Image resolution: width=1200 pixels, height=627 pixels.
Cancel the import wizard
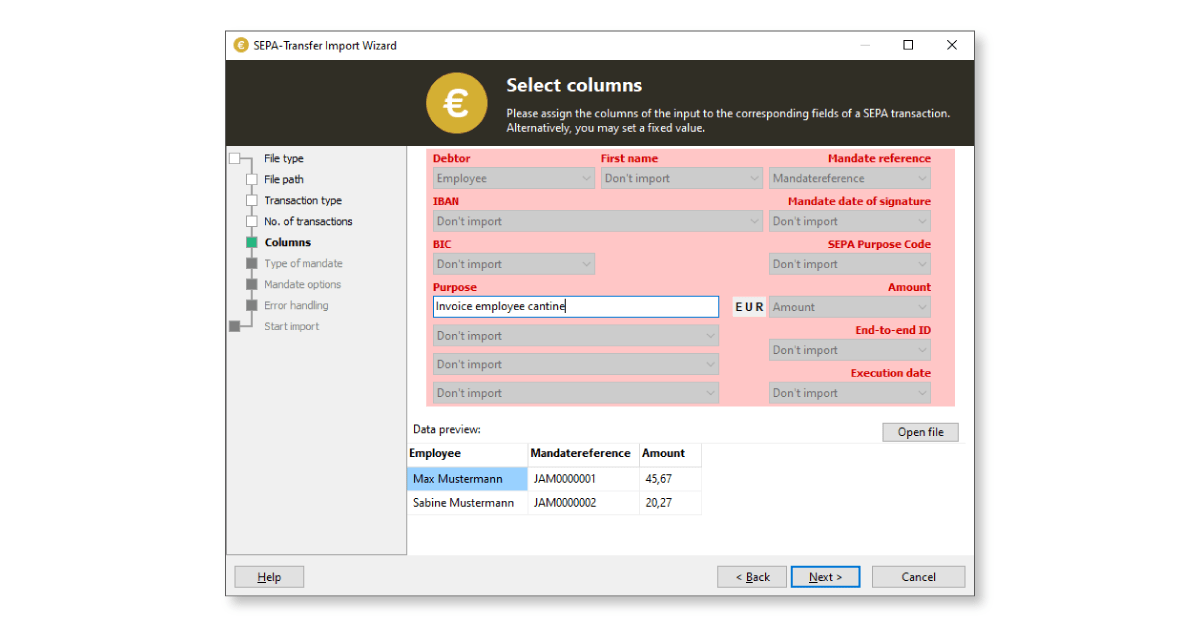918,577
